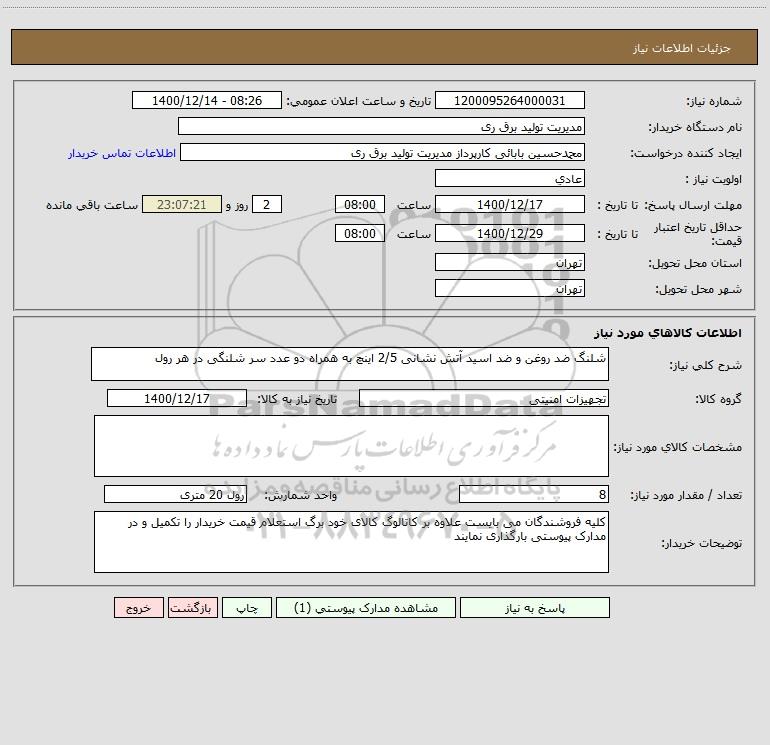Click the اولویت نیاز field showing عادی
This screenshot has width=770, height=745.
pyautogui.click(x=510, y=178)
